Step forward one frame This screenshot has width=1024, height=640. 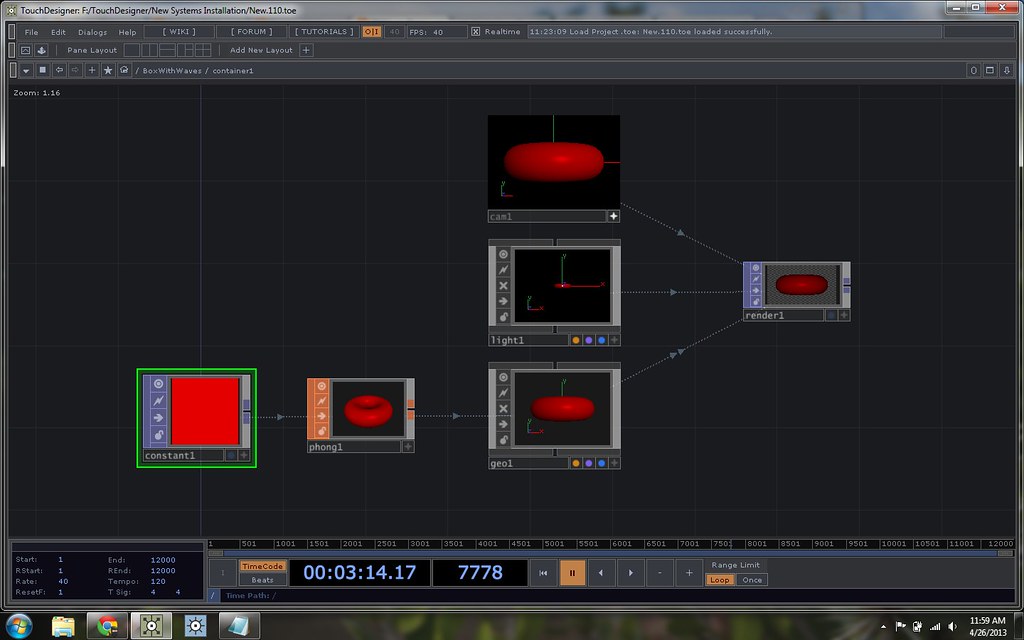point(631,573)
